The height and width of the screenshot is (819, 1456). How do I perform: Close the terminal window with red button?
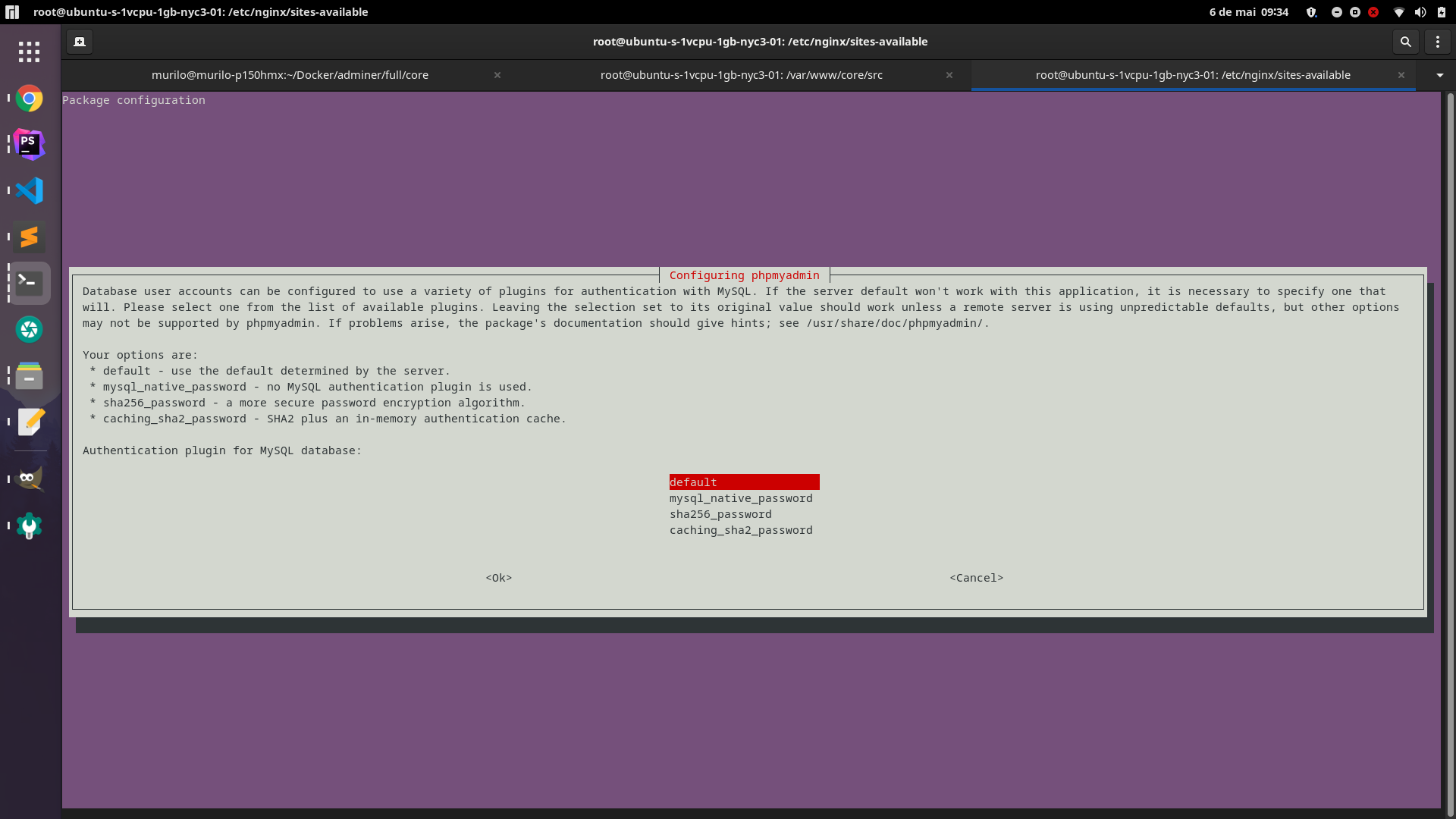pyautogui.click(x=1373, y=12)
